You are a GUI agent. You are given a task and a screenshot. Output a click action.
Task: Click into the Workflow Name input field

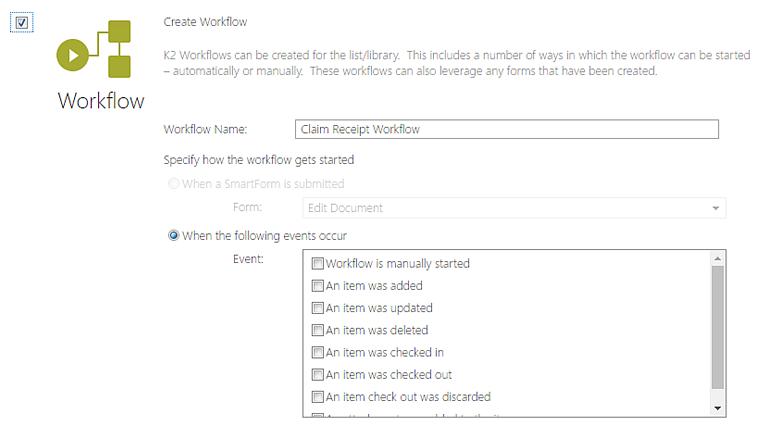(507, 129)
